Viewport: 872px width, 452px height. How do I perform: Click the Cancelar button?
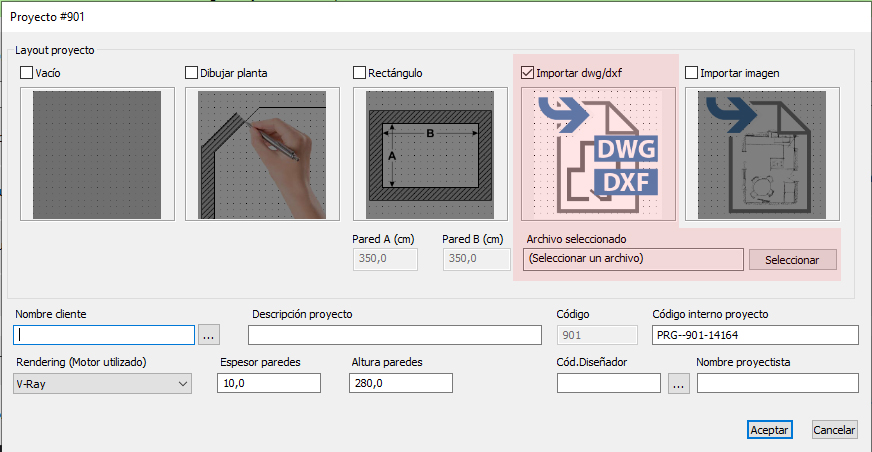[834, 430]
